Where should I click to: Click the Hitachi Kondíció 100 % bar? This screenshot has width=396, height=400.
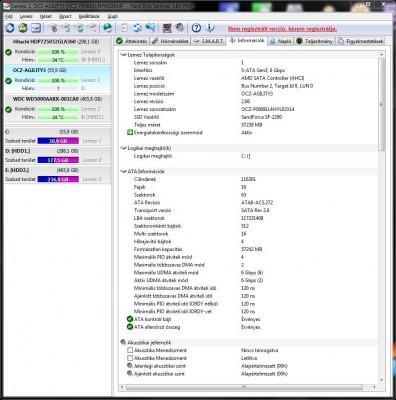58,52
